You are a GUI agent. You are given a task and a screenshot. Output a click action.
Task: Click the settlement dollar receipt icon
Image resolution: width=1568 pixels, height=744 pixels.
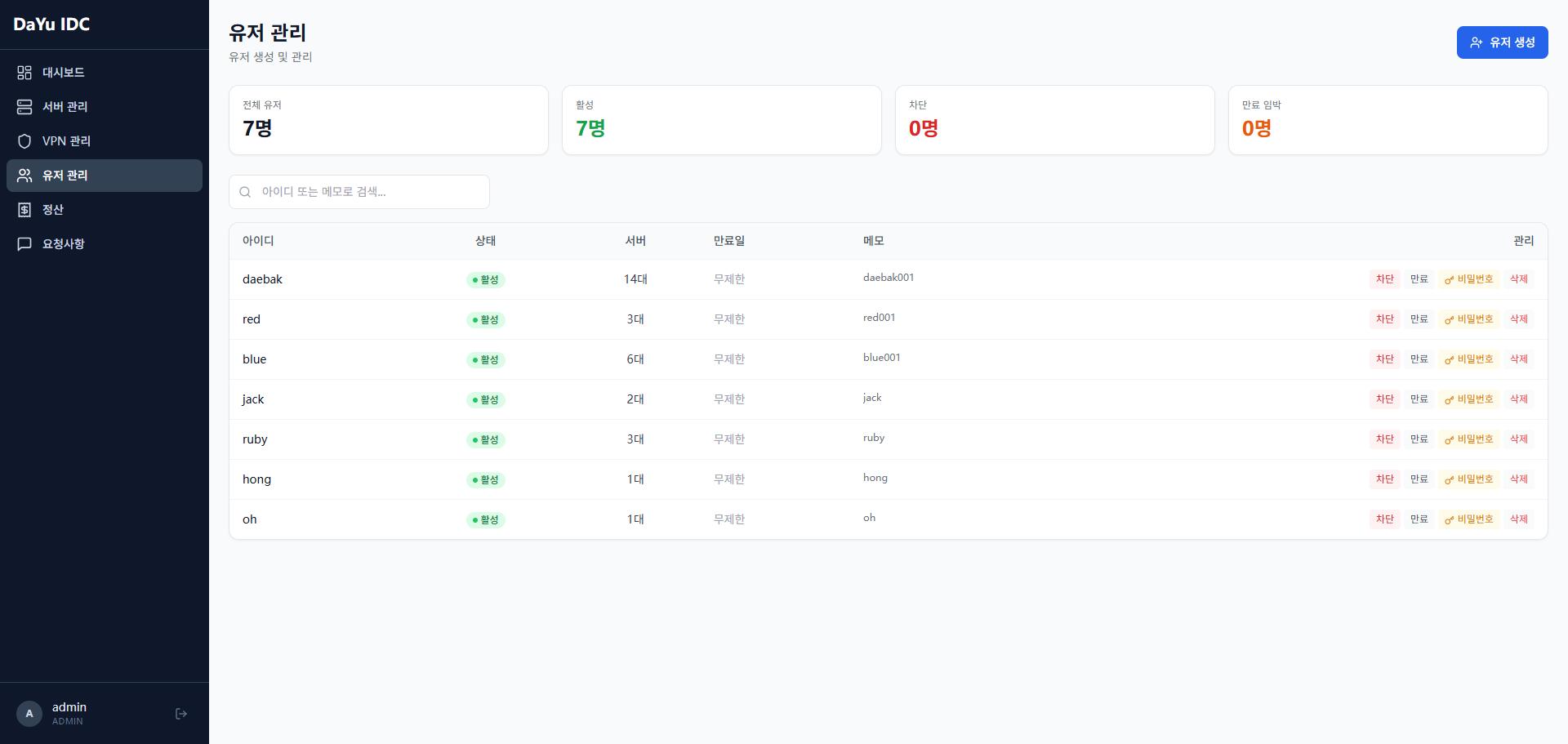(24, 210)
